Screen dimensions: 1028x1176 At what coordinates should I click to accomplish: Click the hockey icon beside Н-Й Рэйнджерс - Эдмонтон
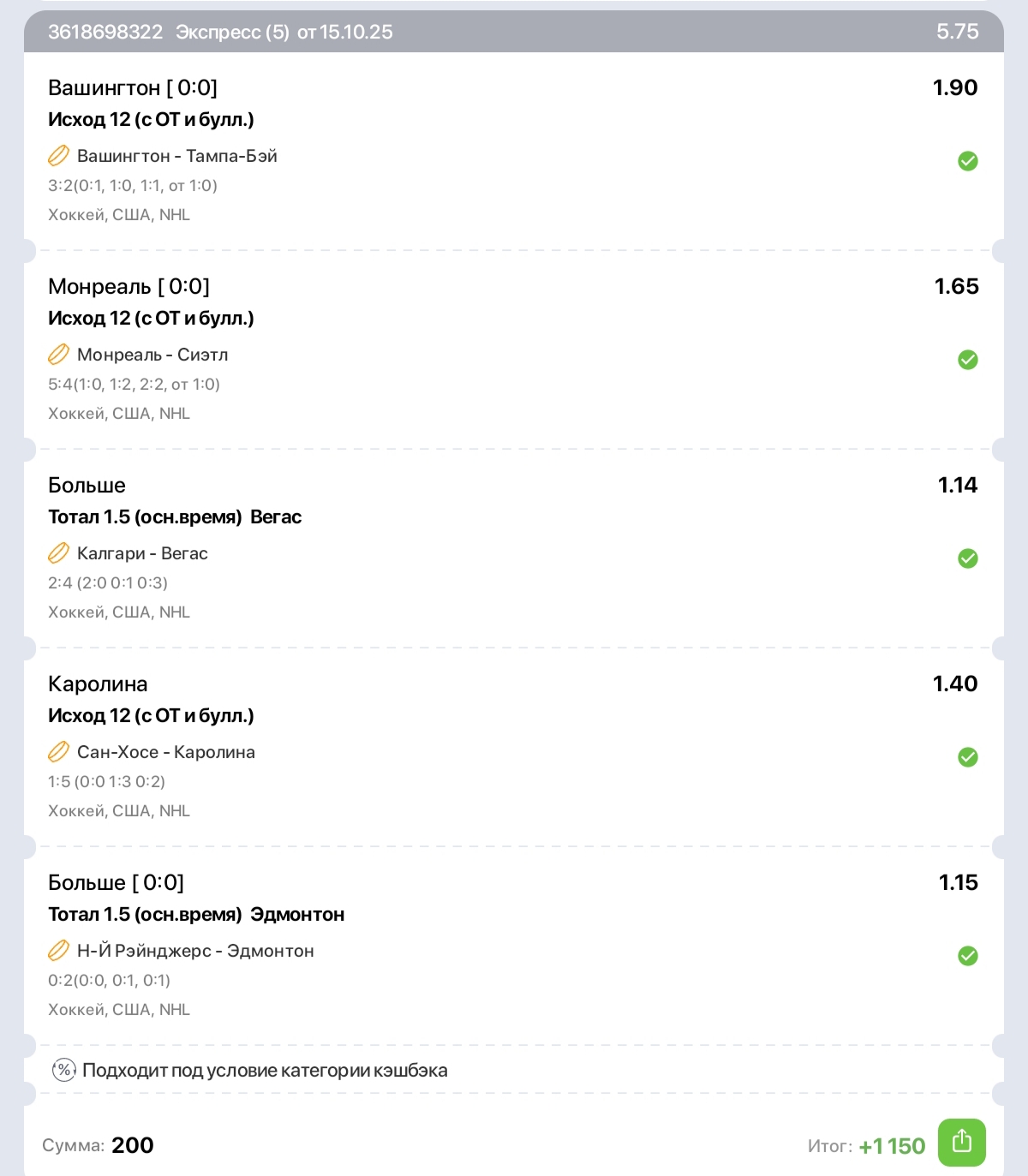coord(58,951)
